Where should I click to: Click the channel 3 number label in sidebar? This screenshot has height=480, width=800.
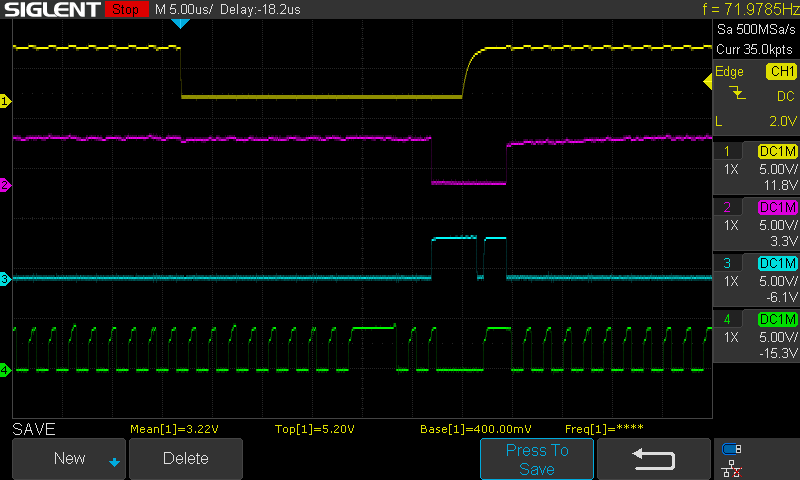coord(727,263)
